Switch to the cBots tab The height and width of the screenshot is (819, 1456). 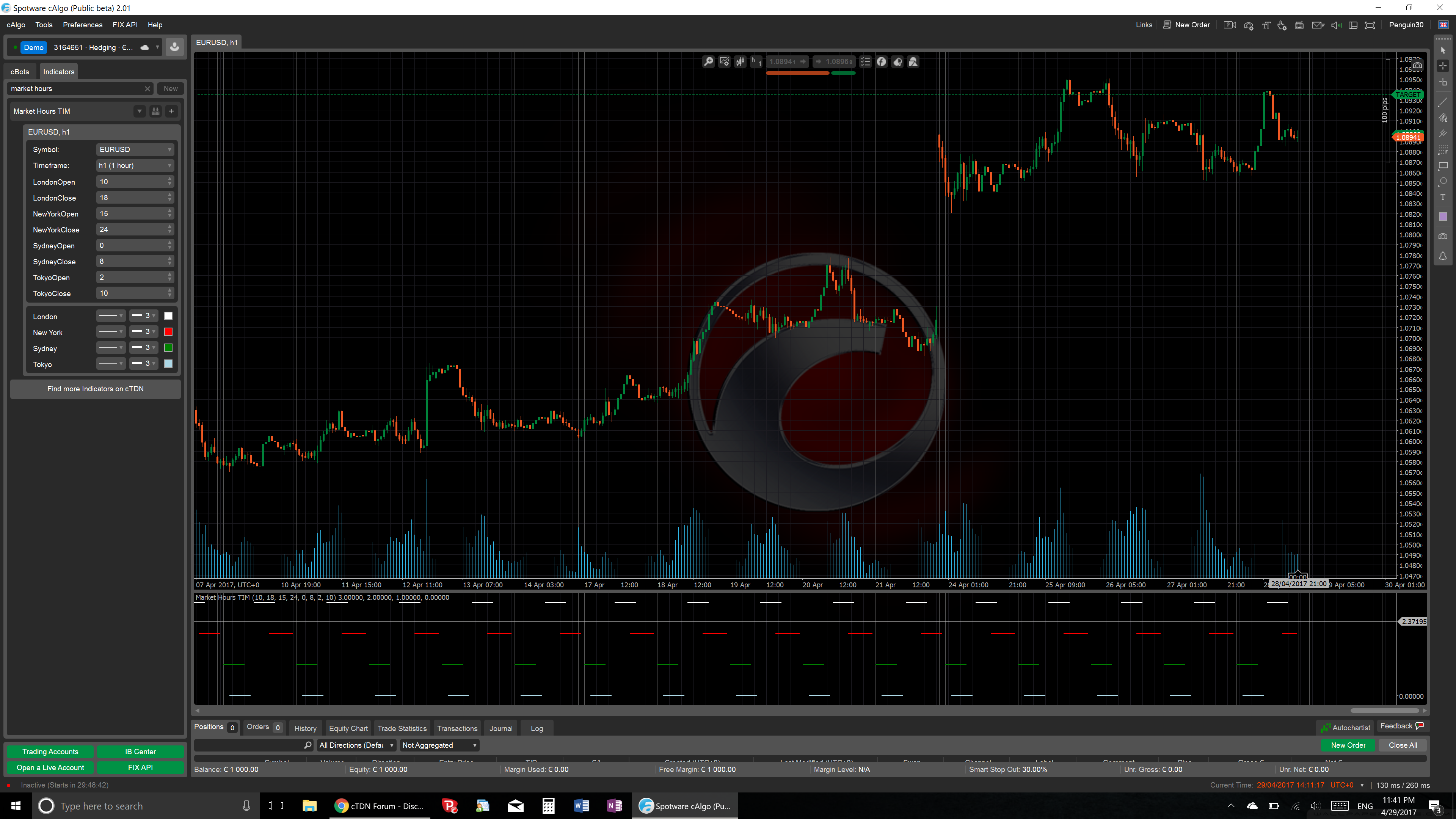point(20,72)
